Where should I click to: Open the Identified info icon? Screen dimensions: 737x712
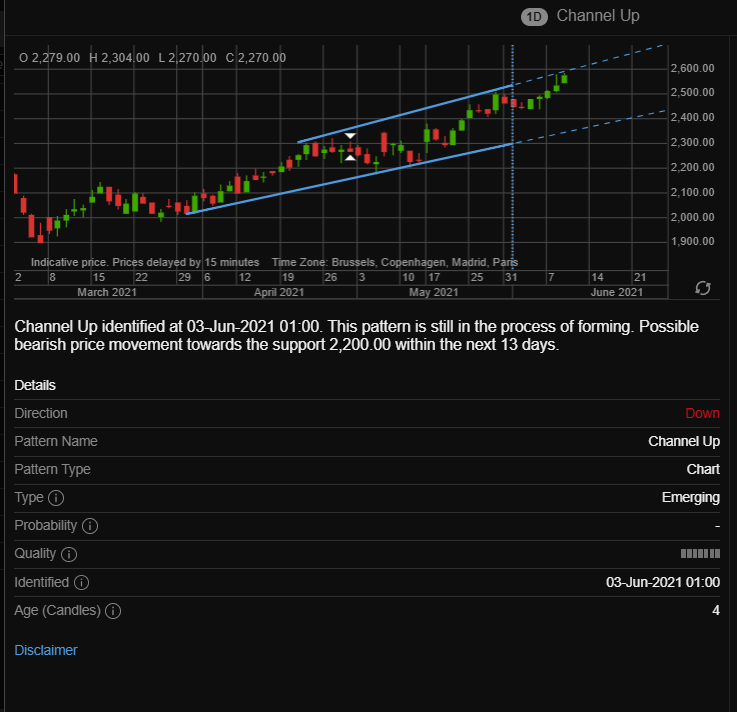click(81, 583)
